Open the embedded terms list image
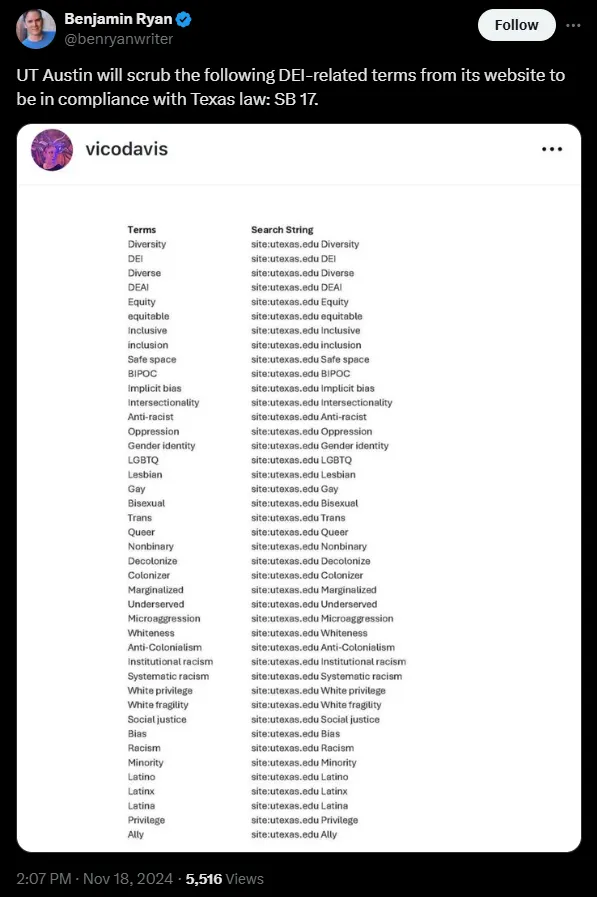Viewport: 597px width, 897px height. pyautogui.click(x=298, y=518)
